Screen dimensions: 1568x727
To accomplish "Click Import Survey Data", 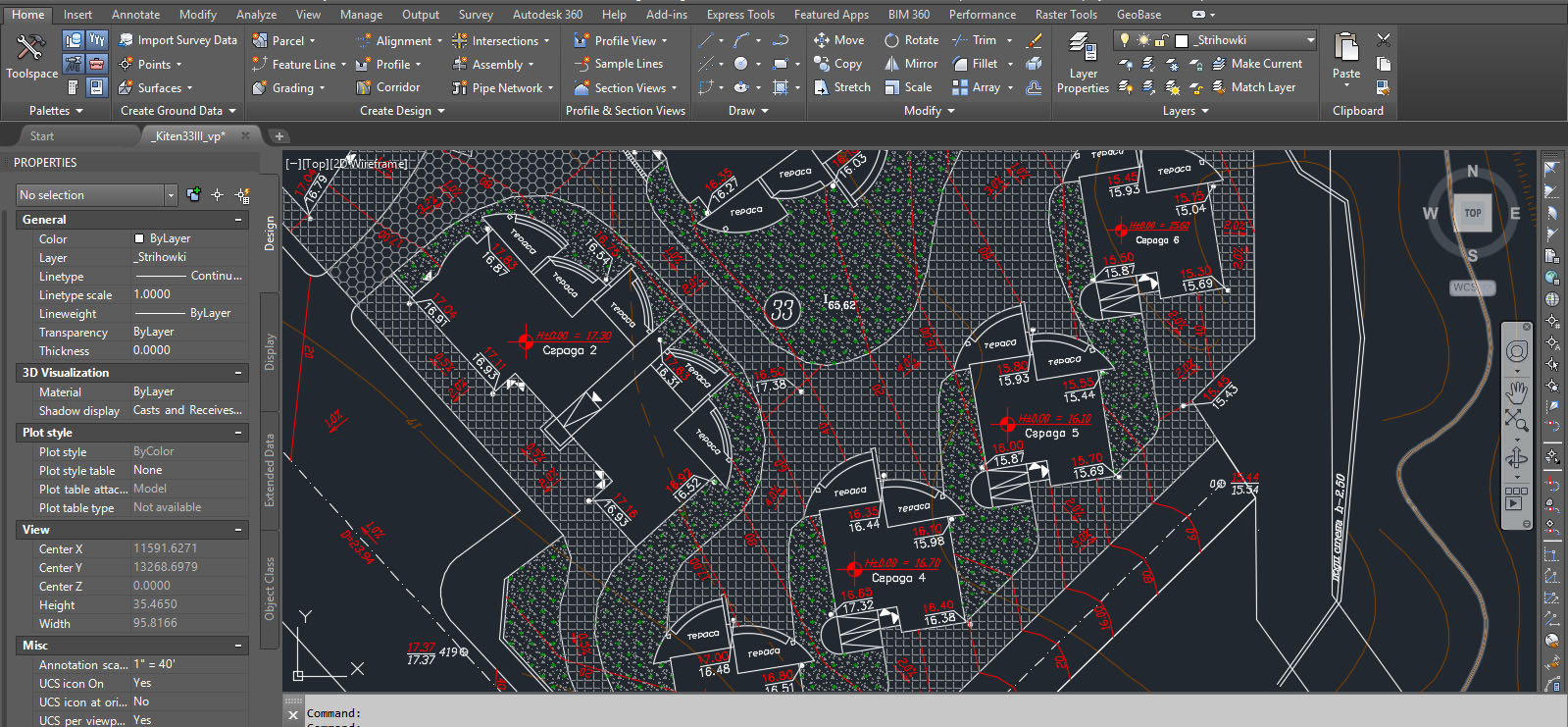I will pyautogui.click(x=177, y=40).
